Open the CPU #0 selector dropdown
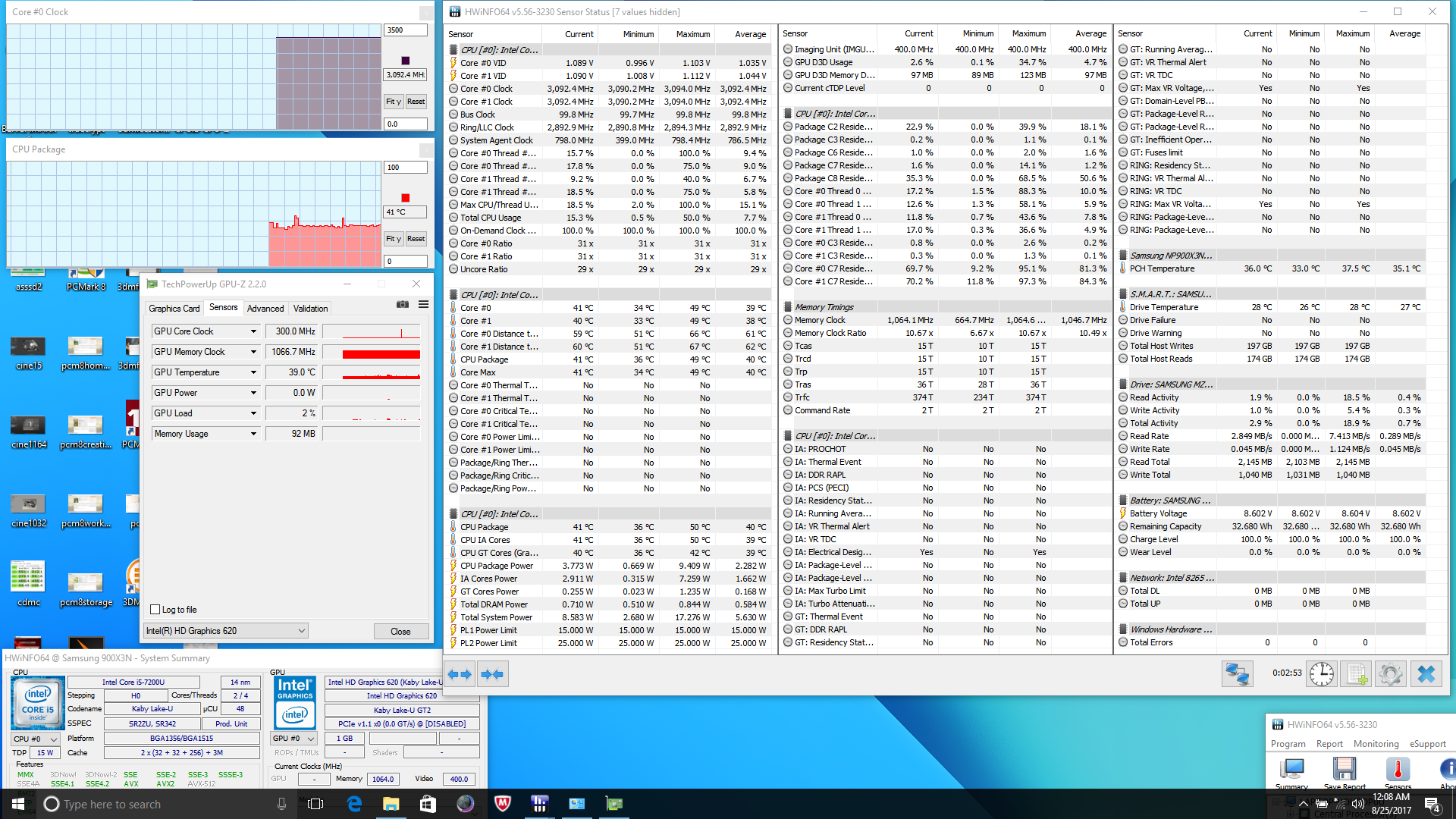Image resolution: width=1456 pixels, height=819 pixels. click(x=35, y=739)
